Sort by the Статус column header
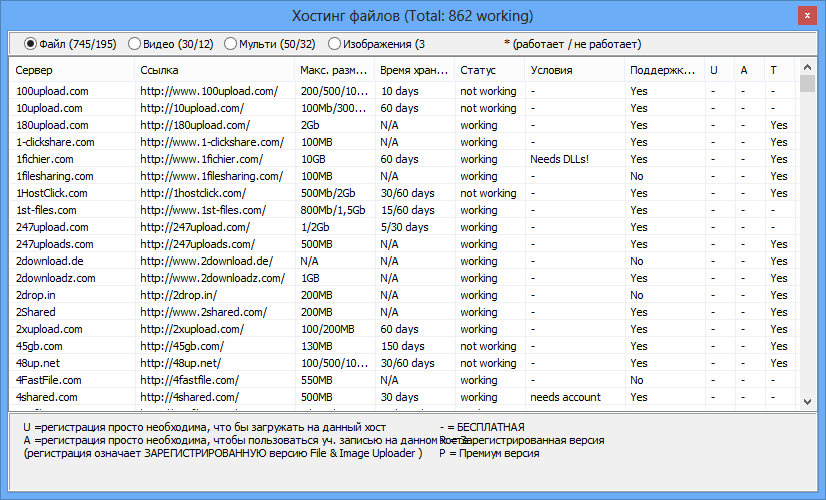Screen dimensions: 826x500 489,70
